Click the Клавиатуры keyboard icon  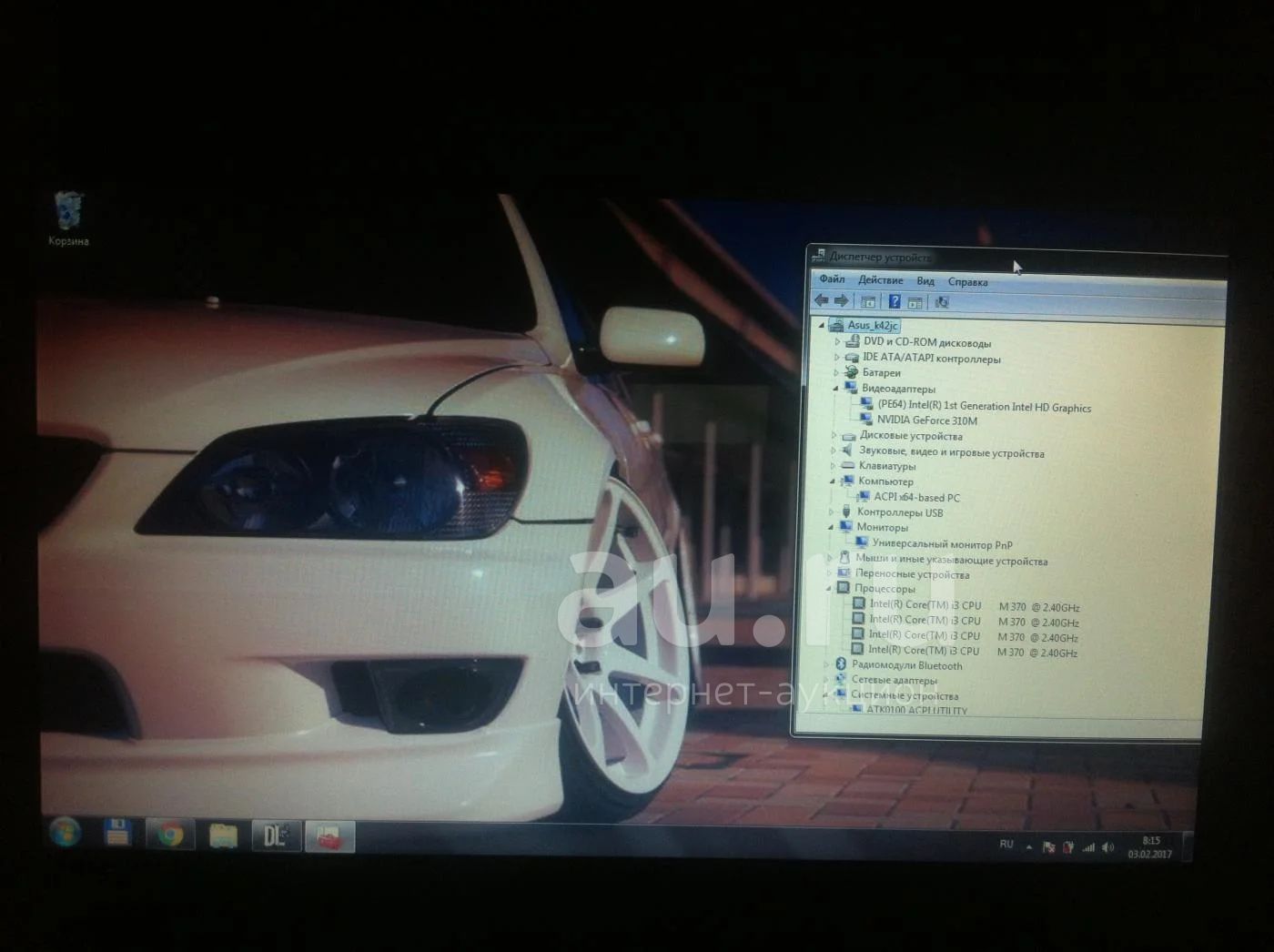(848, 465)
